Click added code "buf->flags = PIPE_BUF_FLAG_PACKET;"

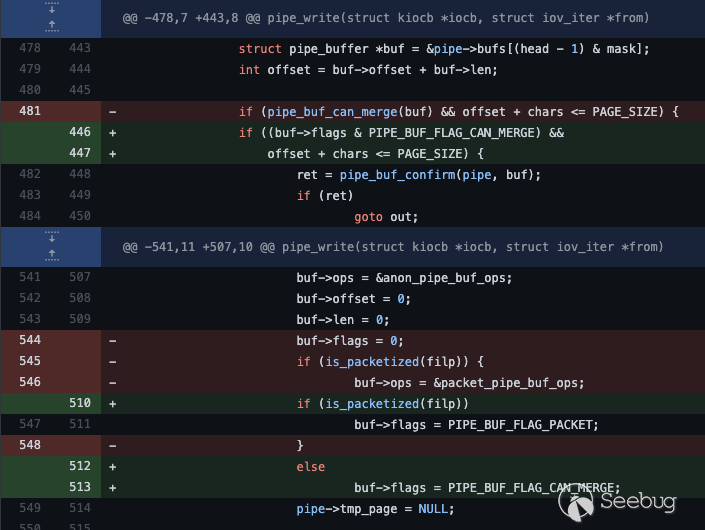476,424
